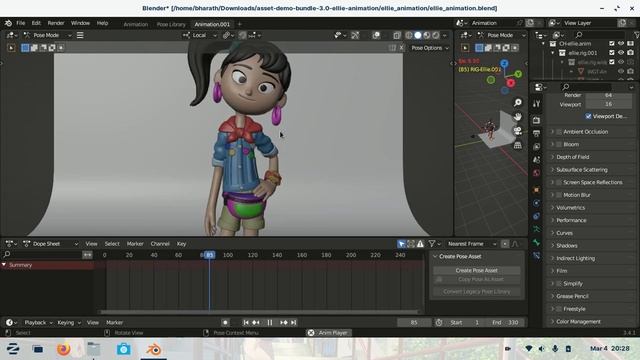Click the Viewport samples value slider
Screen dimensions: 640x360
(x=609, y=104)
